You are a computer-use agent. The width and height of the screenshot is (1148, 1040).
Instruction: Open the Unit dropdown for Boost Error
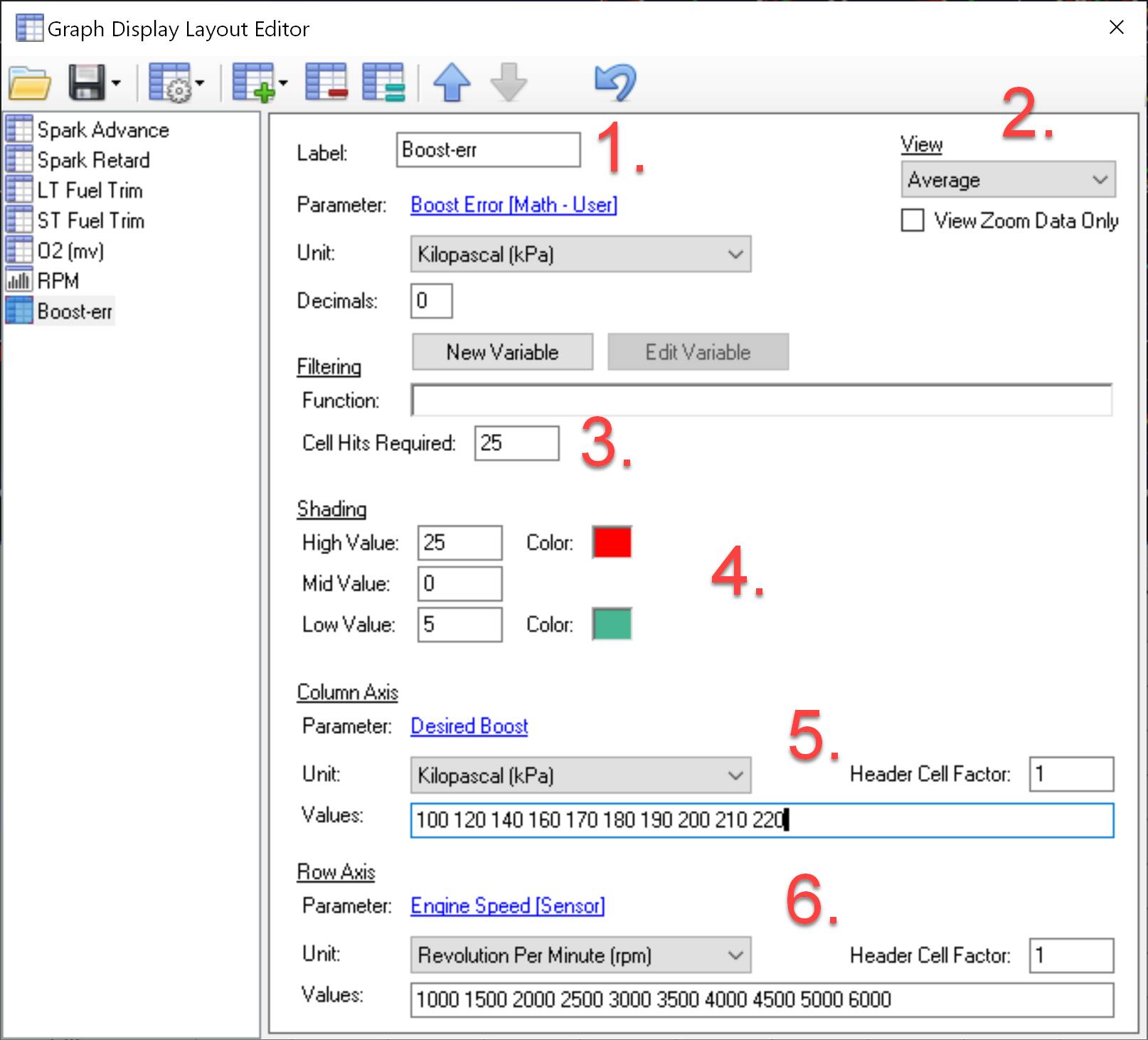(736, 254)
